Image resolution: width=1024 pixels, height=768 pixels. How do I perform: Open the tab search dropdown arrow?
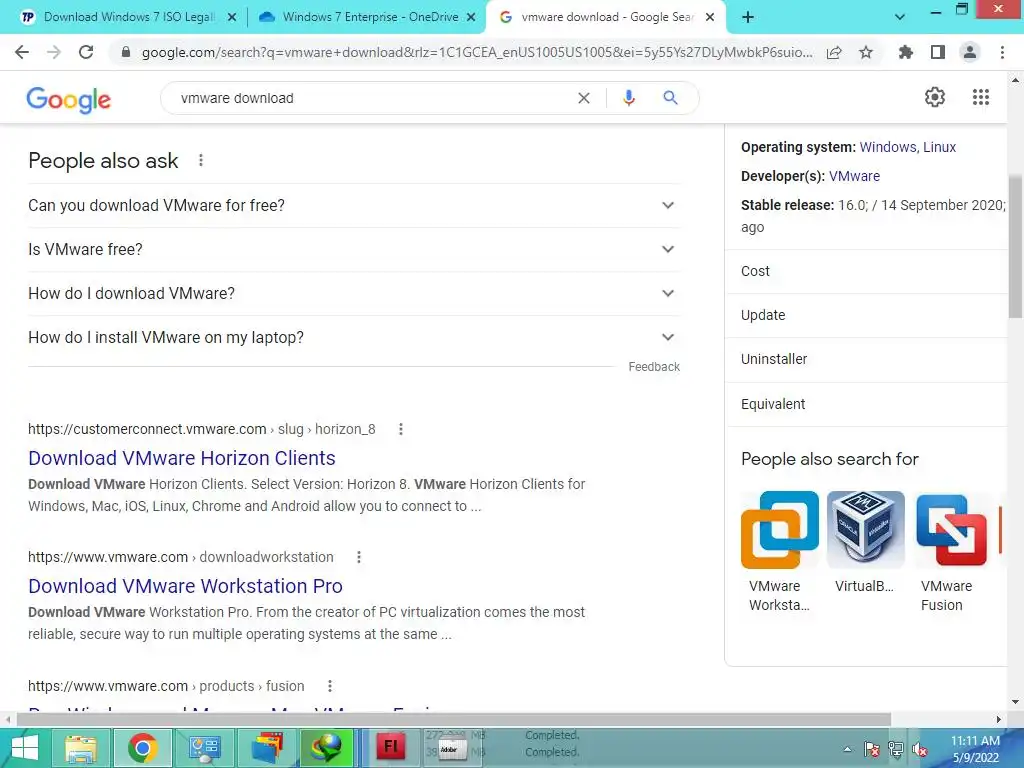(x=900, y=17)
